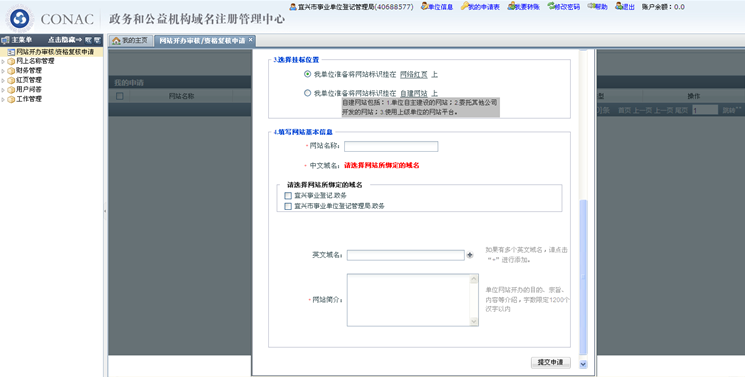Check 宜兴市事业单位登记管理局.政务 domain box

click(x=288, y=206)
